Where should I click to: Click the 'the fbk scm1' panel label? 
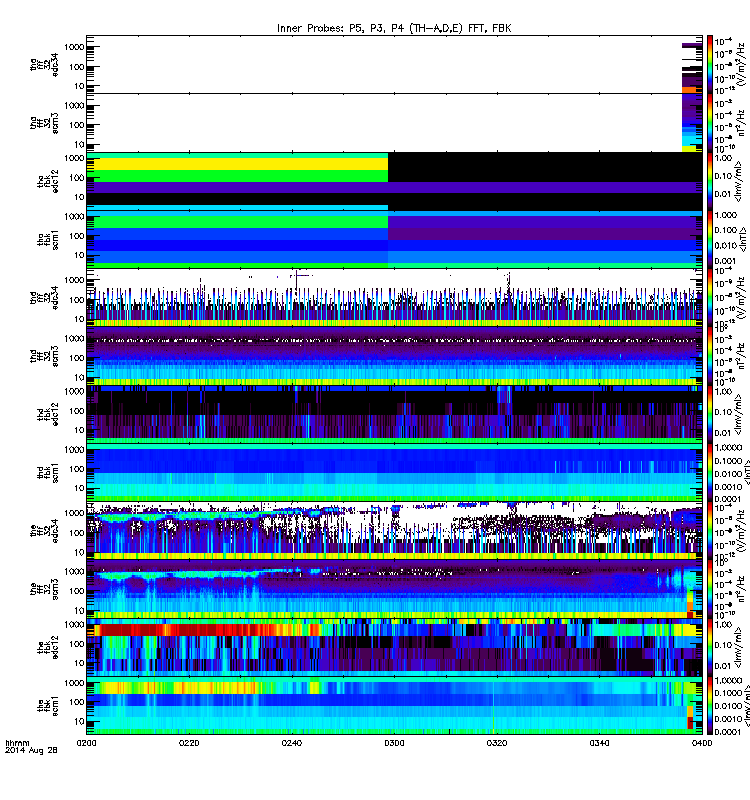point(48,706)
